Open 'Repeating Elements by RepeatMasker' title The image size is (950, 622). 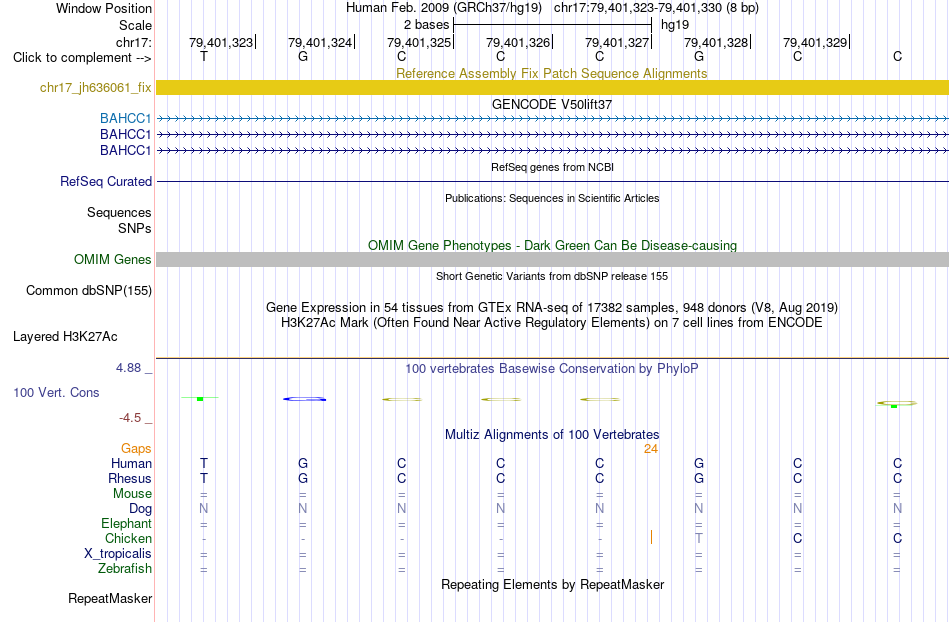(x=552, y=584)
